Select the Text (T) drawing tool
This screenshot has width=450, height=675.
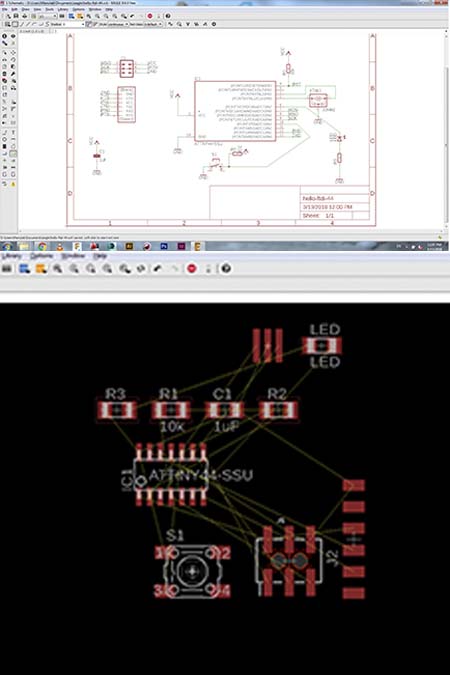13,132
